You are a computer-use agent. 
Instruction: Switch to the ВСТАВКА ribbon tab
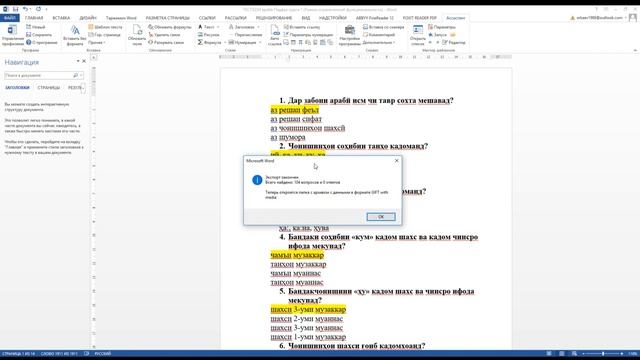[61, 18]
